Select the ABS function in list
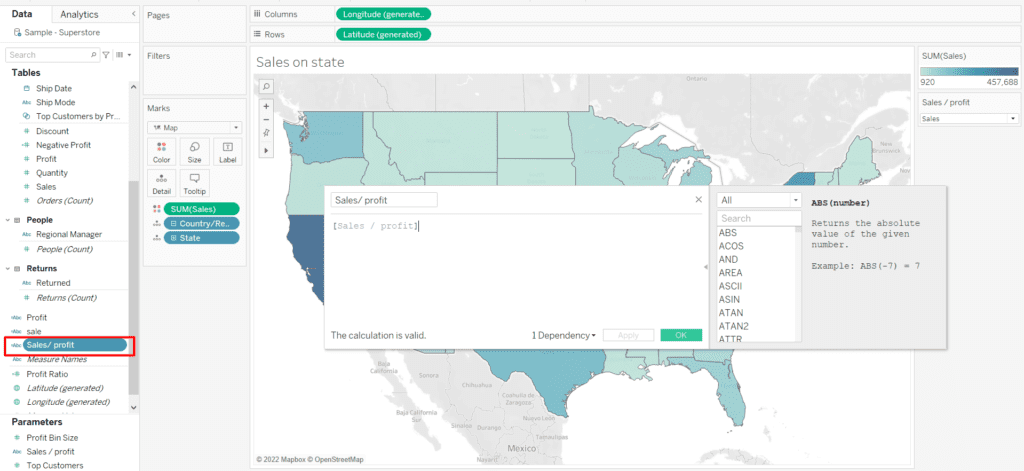Screen dimensions: 1024x471 click(728, 233)
